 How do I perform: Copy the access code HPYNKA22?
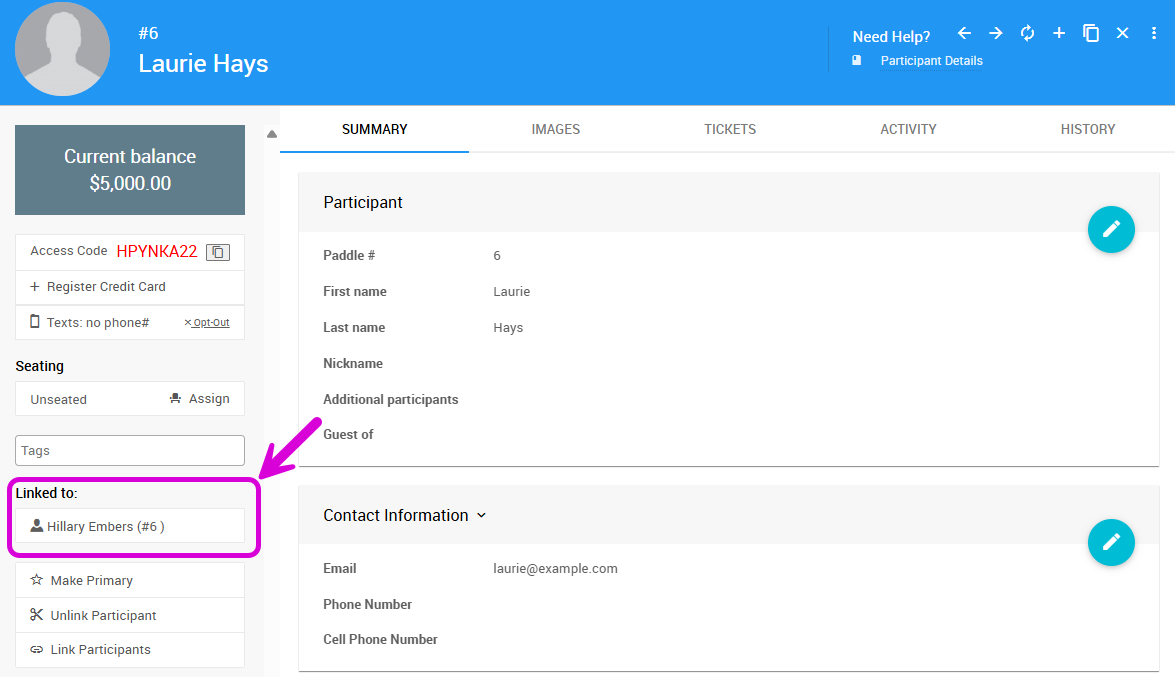[x=218, y=252]
